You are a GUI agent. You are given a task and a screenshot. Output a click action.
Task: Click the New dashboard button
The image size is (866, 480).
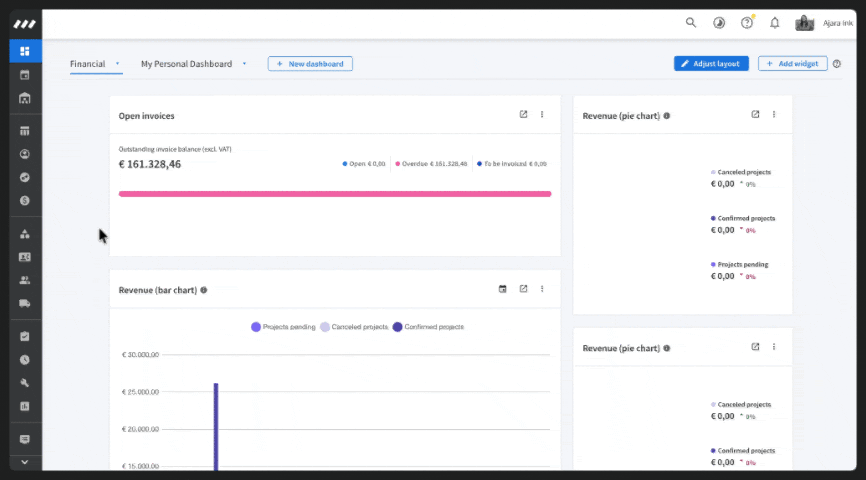point(310,64)
